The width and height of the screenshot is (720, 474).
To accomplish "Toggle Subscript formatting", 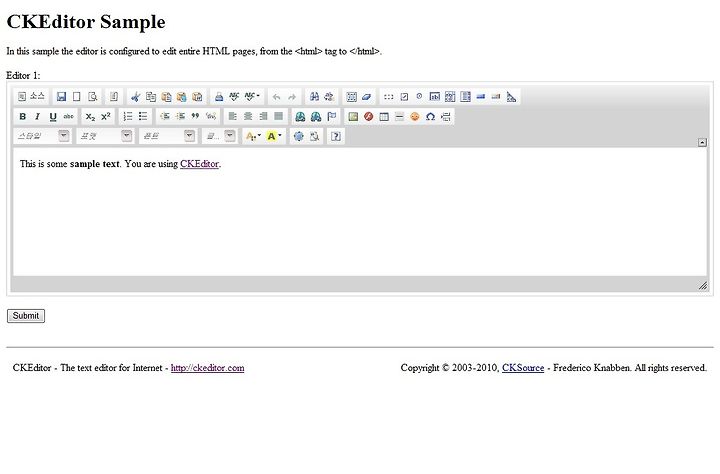I will point(90,117).
